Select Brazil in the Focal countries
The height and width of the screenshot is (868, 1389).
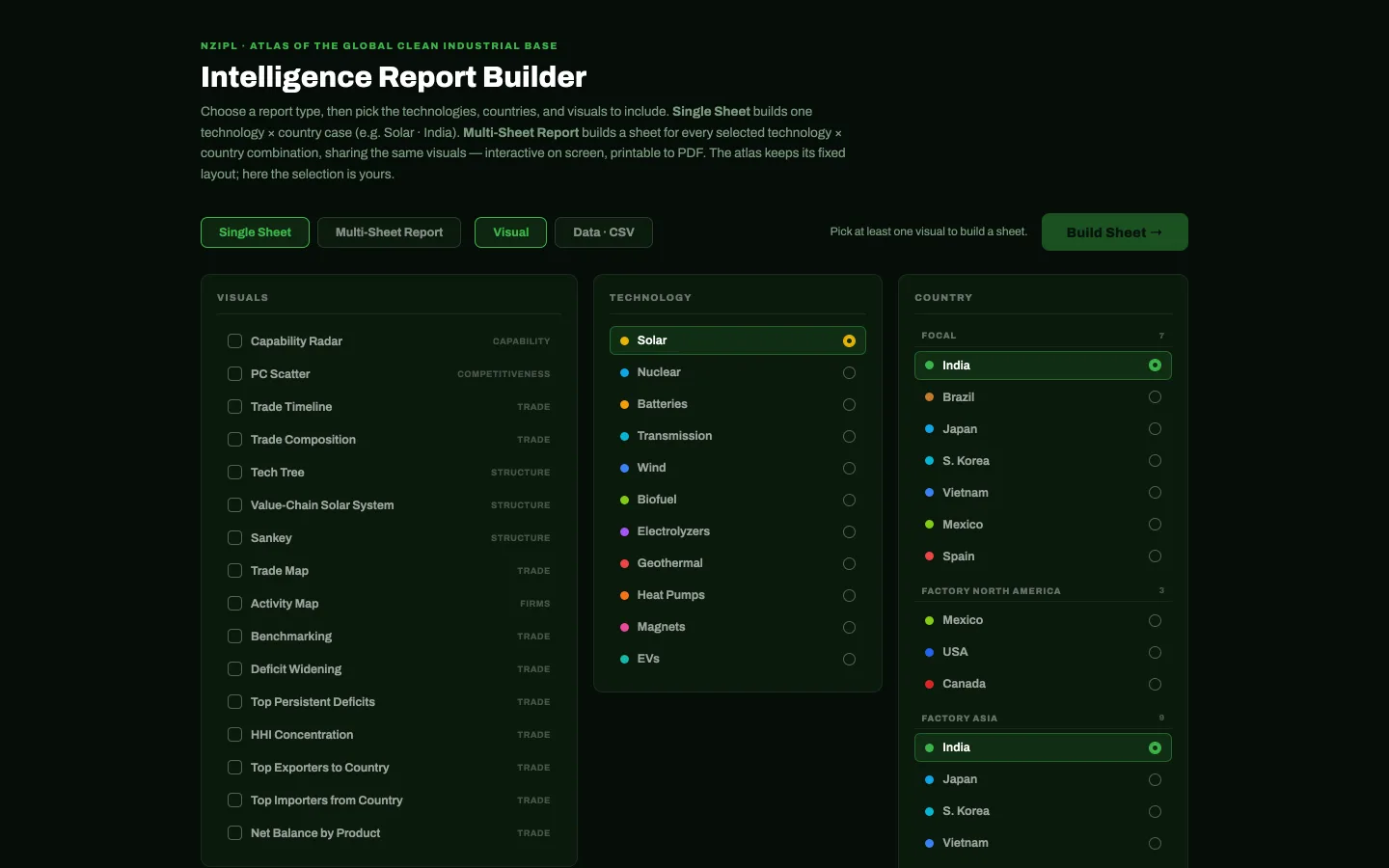click(1043, 397)
